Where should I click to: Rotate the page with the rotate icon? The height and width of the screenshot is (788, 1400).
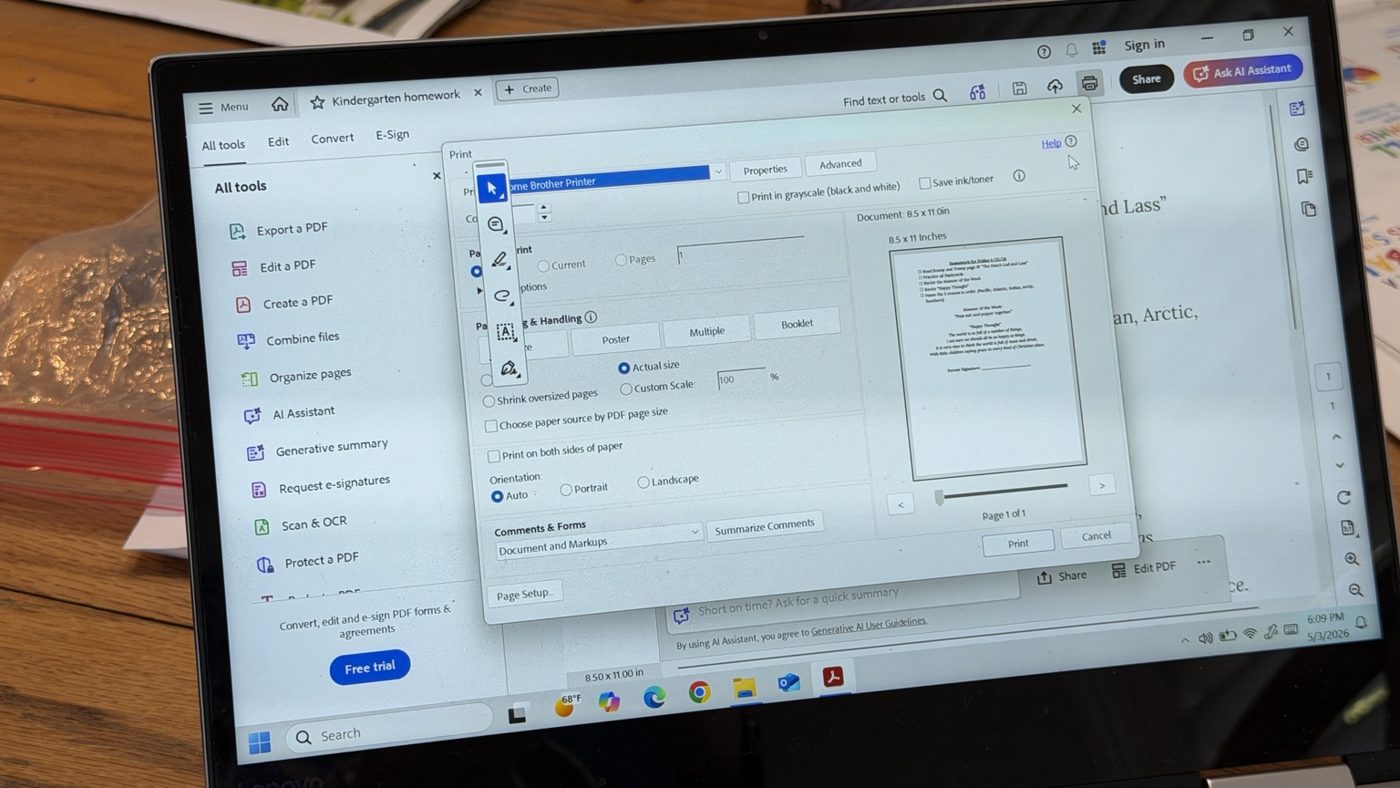click(x=1344, y=497)
